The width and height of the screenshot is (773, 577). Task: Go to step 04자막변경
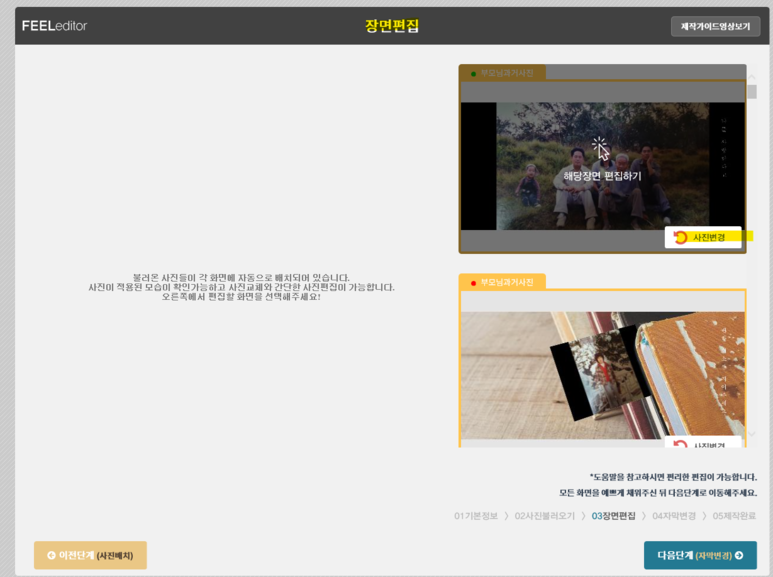click(x=674, y=516)
